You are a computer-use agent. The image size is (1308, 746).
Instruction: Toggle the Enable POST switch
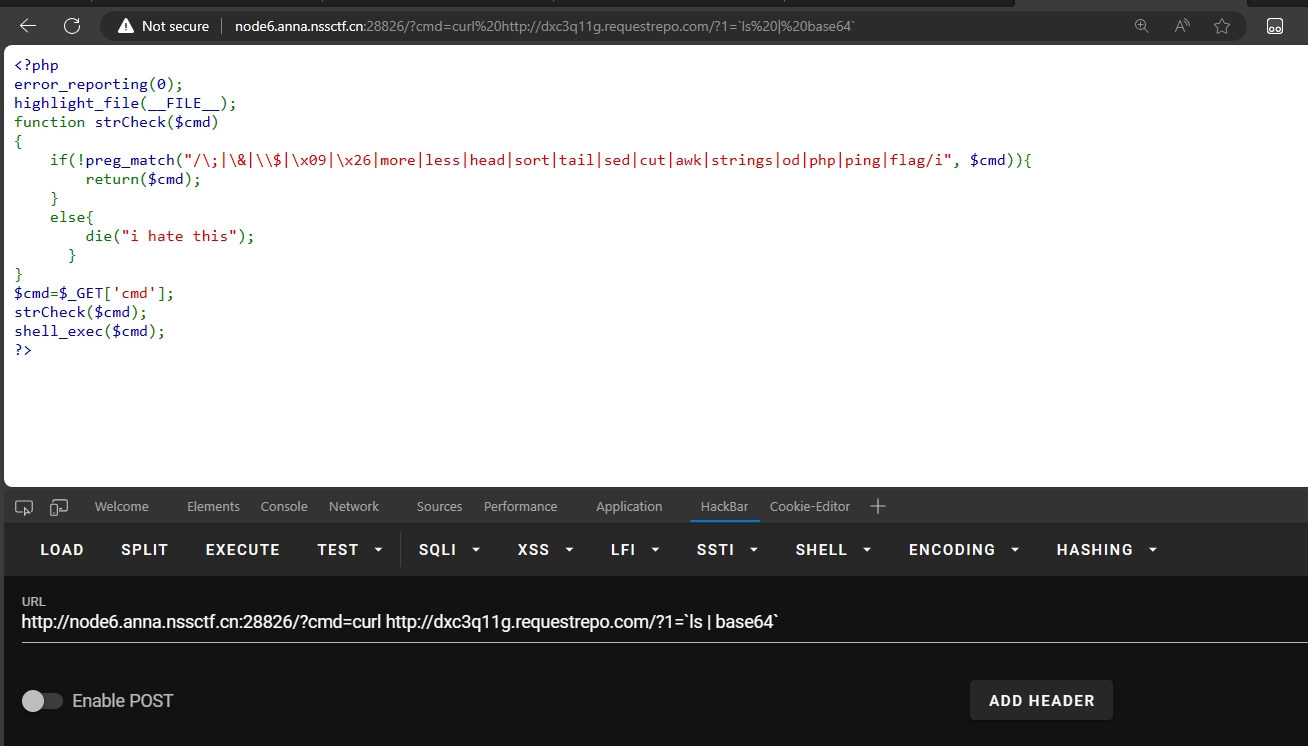click(x=42, y=701)
